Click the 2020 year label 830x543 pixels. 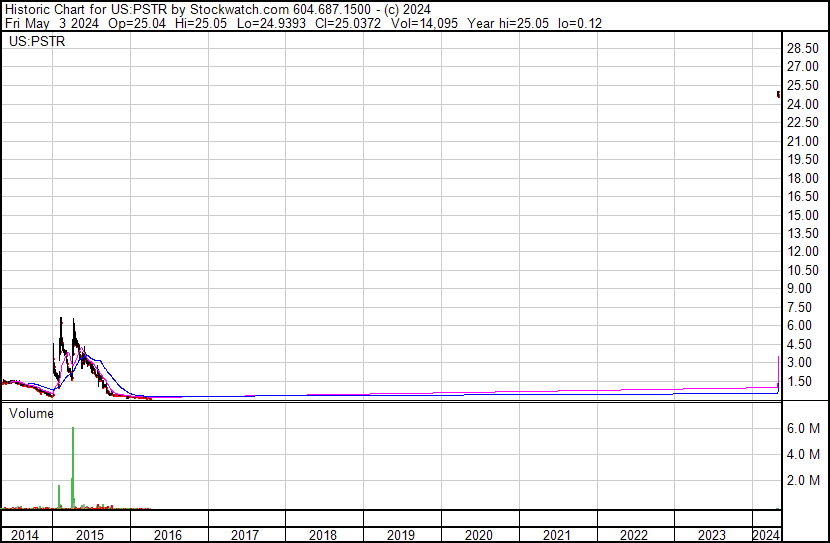(479, 535)
